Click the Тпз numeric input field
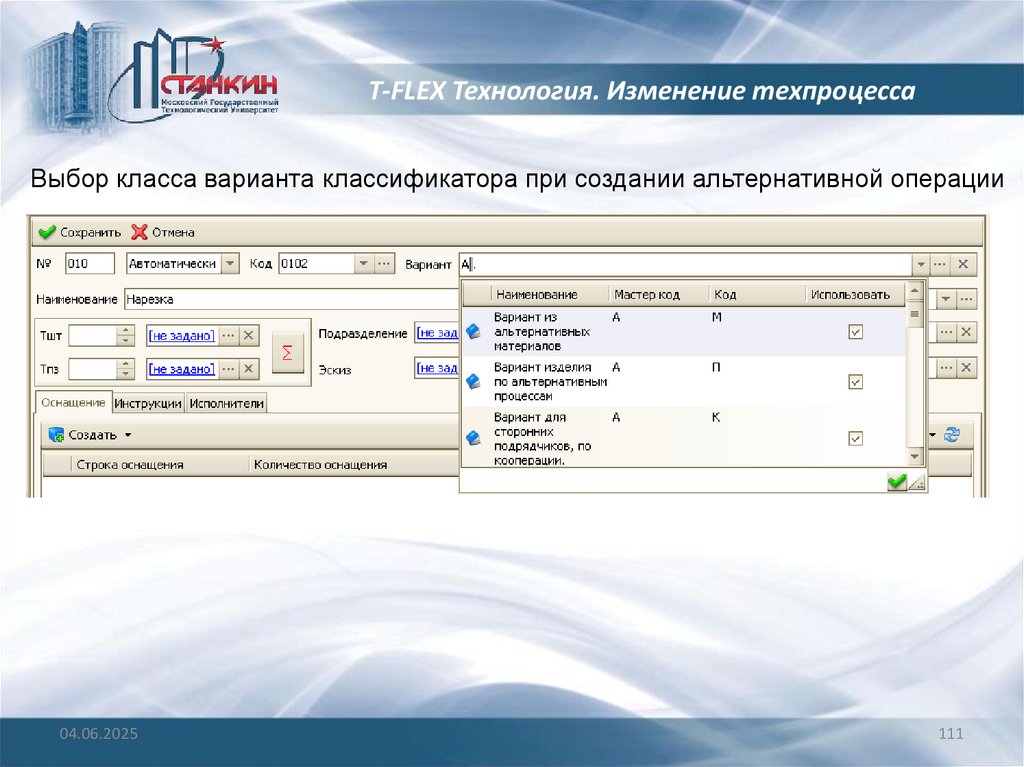The image size is (1024, 767). (x=93, y=368)
